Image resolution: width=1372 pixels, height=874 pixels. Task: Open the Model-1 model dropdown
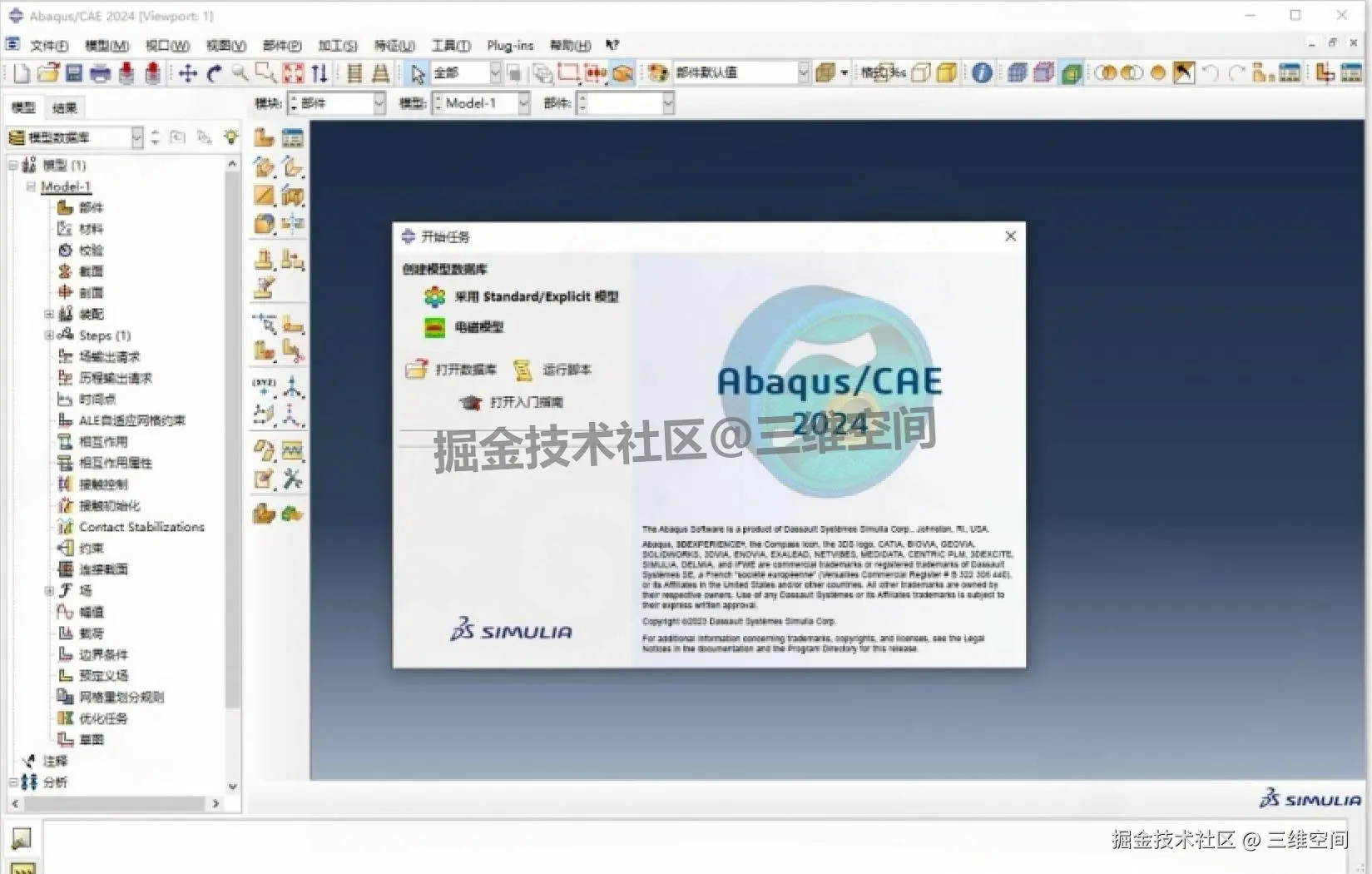pyautogui.click(x=523, y=102)
